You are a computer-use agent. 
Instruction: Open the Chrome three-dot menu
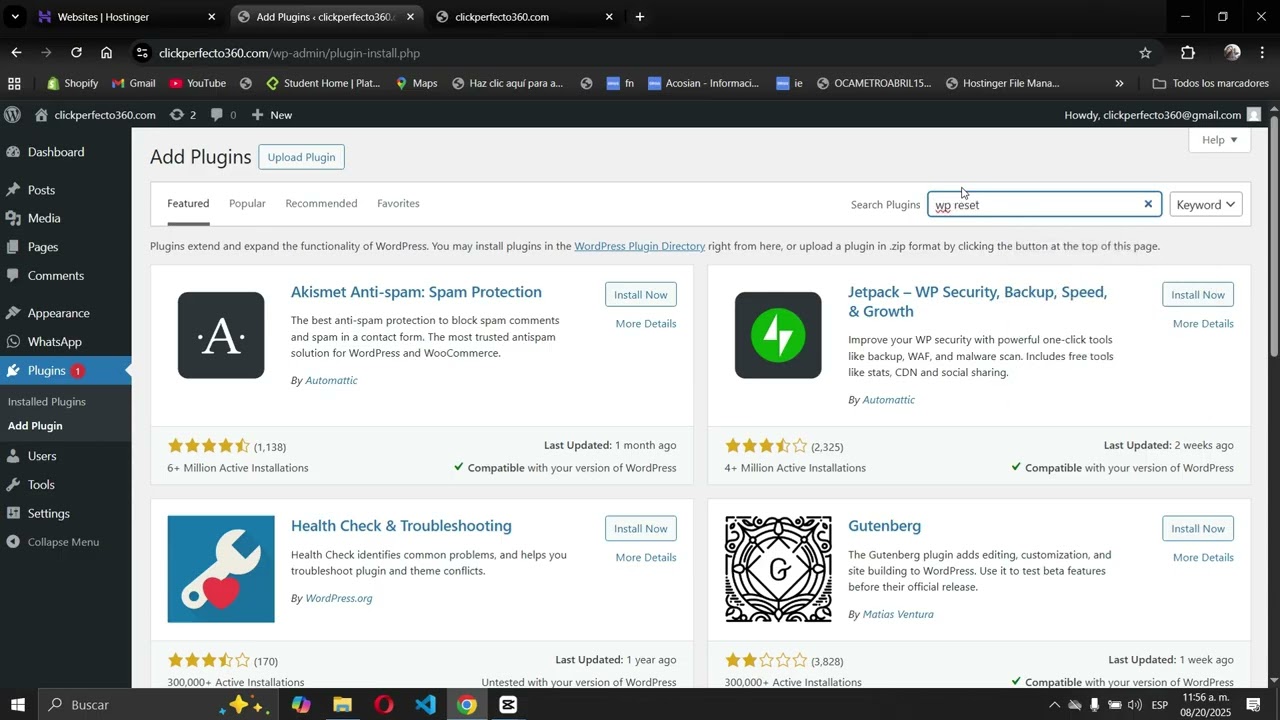[1263, 53]
